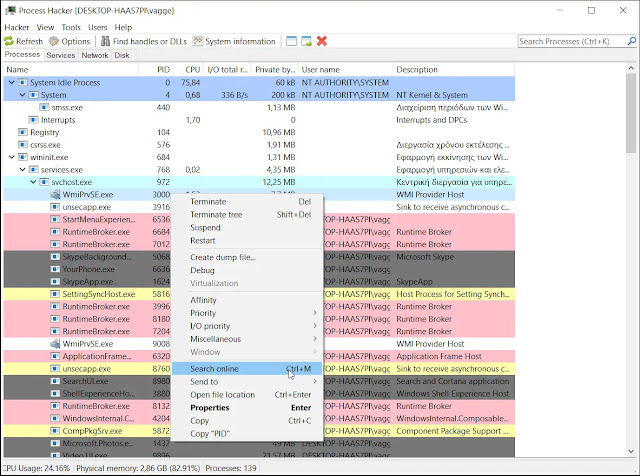Click the Process Hacker title bar icon
The image size is (640, 476).
10,11
